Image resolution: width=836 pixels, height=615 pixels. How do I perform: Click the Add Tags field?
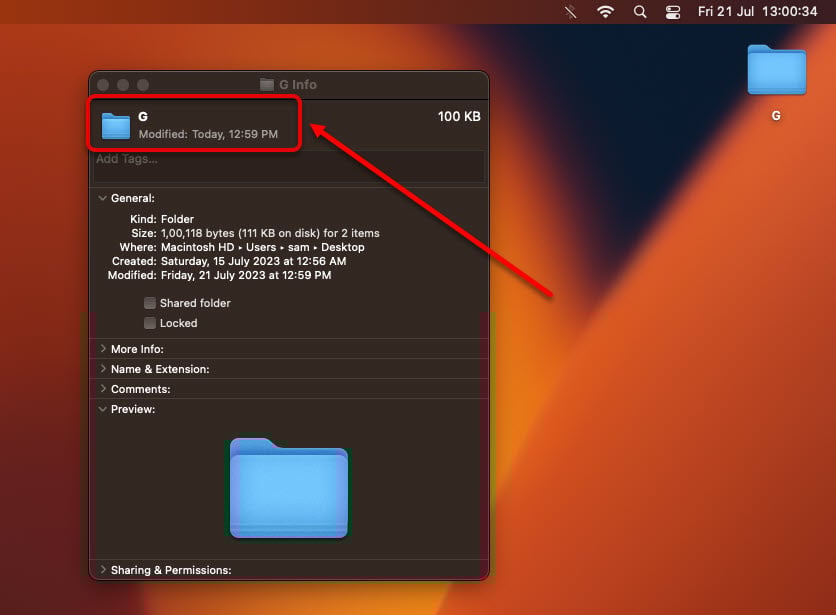(x=289, y=166)
